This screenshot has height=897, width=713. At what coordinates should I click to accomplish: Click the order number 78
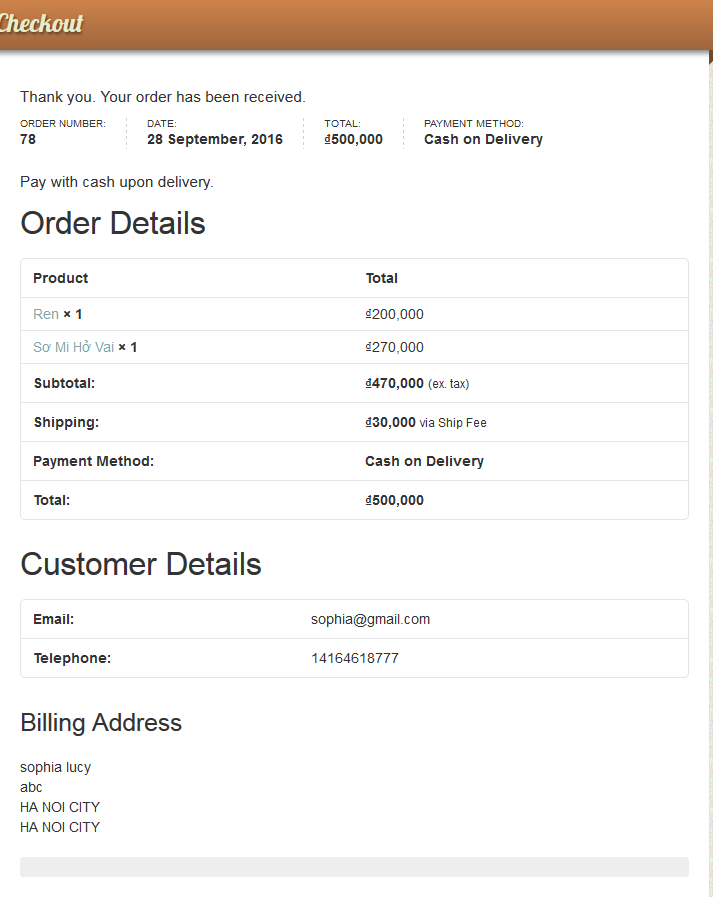click(x=28, y=139)
